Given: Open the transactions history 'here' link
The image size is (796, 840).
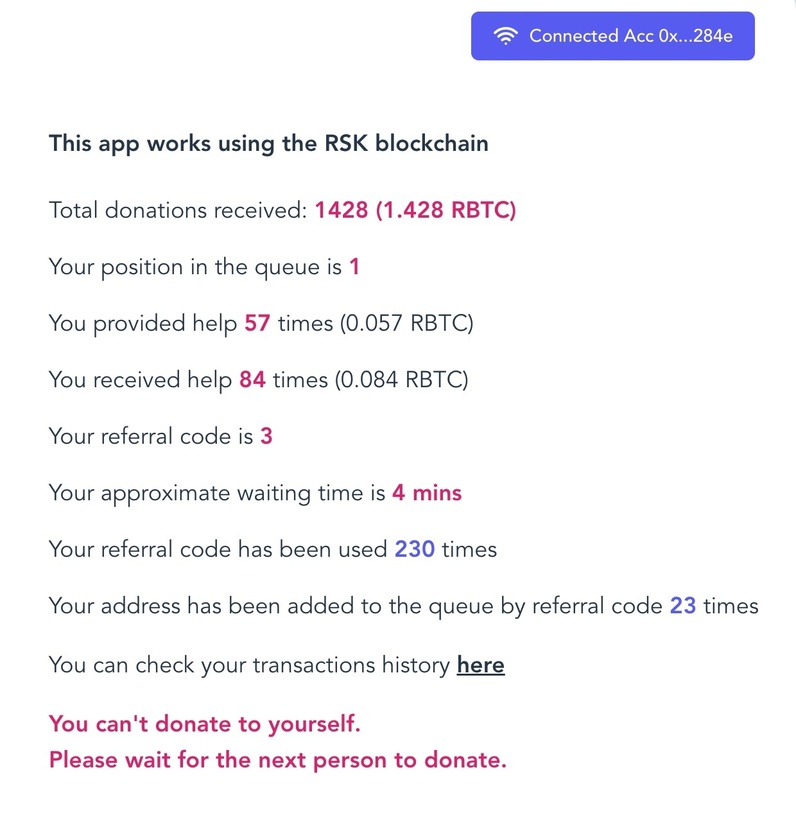Looking at the screenshot, I should 480,665.
